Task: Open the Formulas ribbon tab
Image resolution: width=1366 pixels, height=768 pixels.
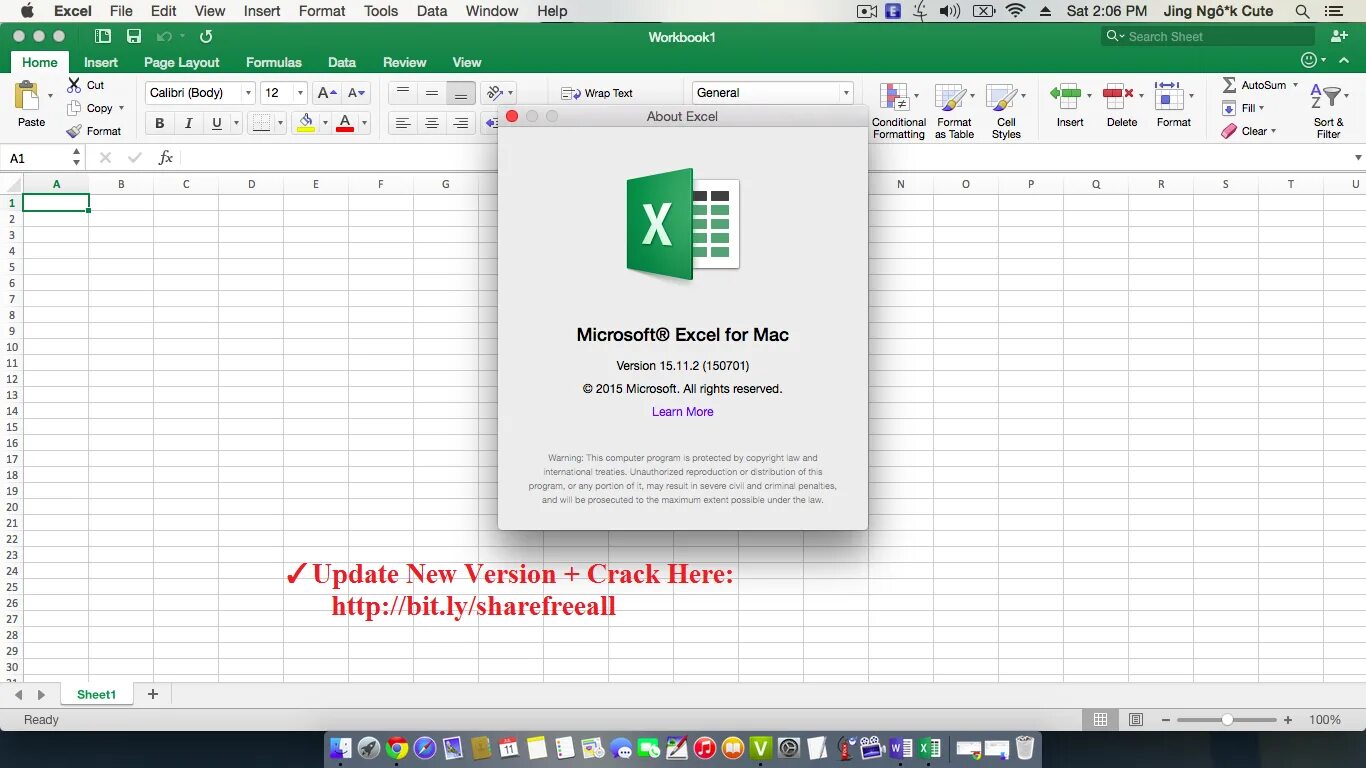Action: [x=274, y=62]
